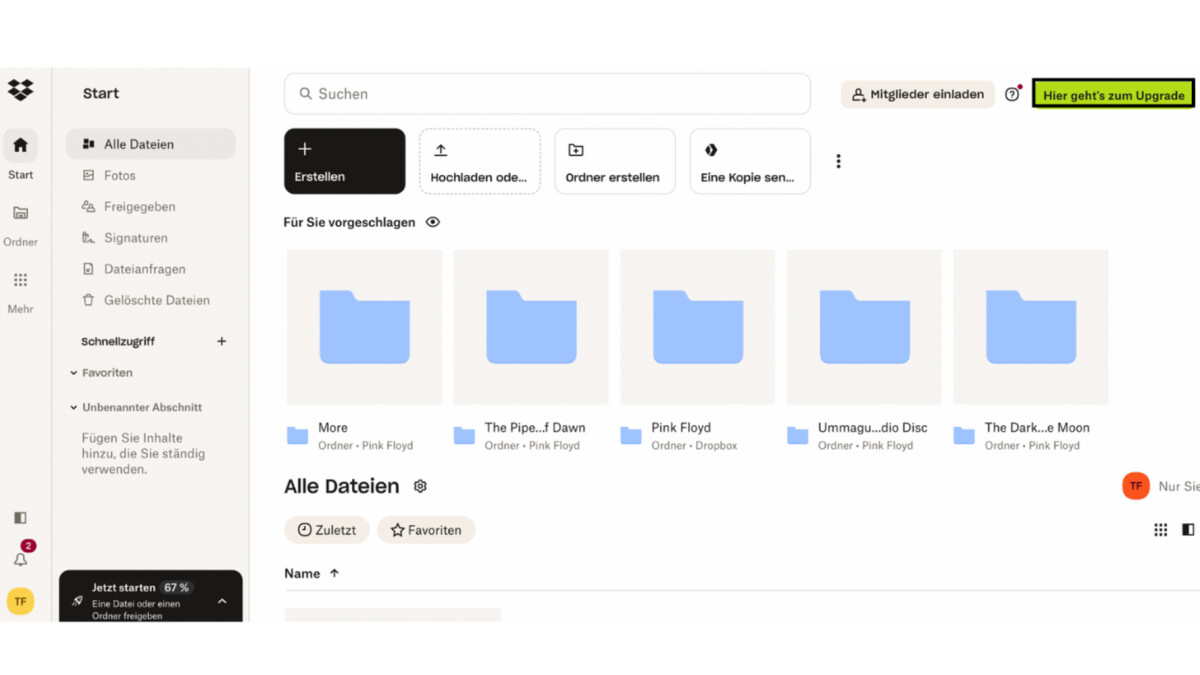Screen dimensions: 1200x675
Task: Click the 67 % progress badge
Action: tap(177, 587)
